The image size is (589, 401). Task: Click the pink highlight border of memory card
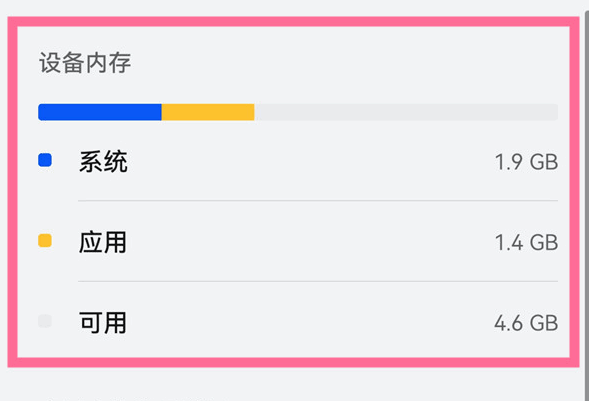293,22
